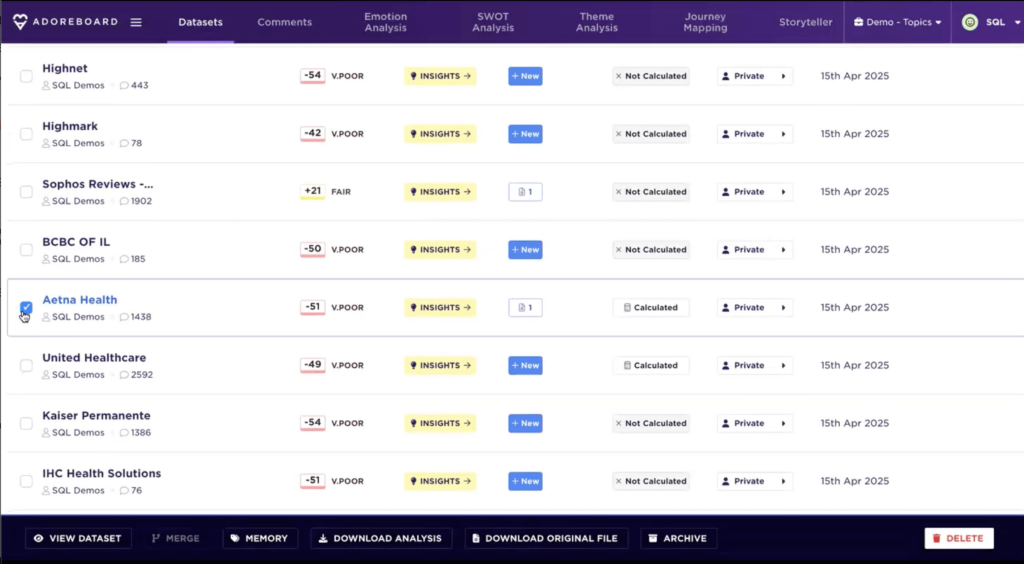This screenshot has height=564, width=1024.
Task: Click + New for Highnet
Action: click(x=525, y=76)
